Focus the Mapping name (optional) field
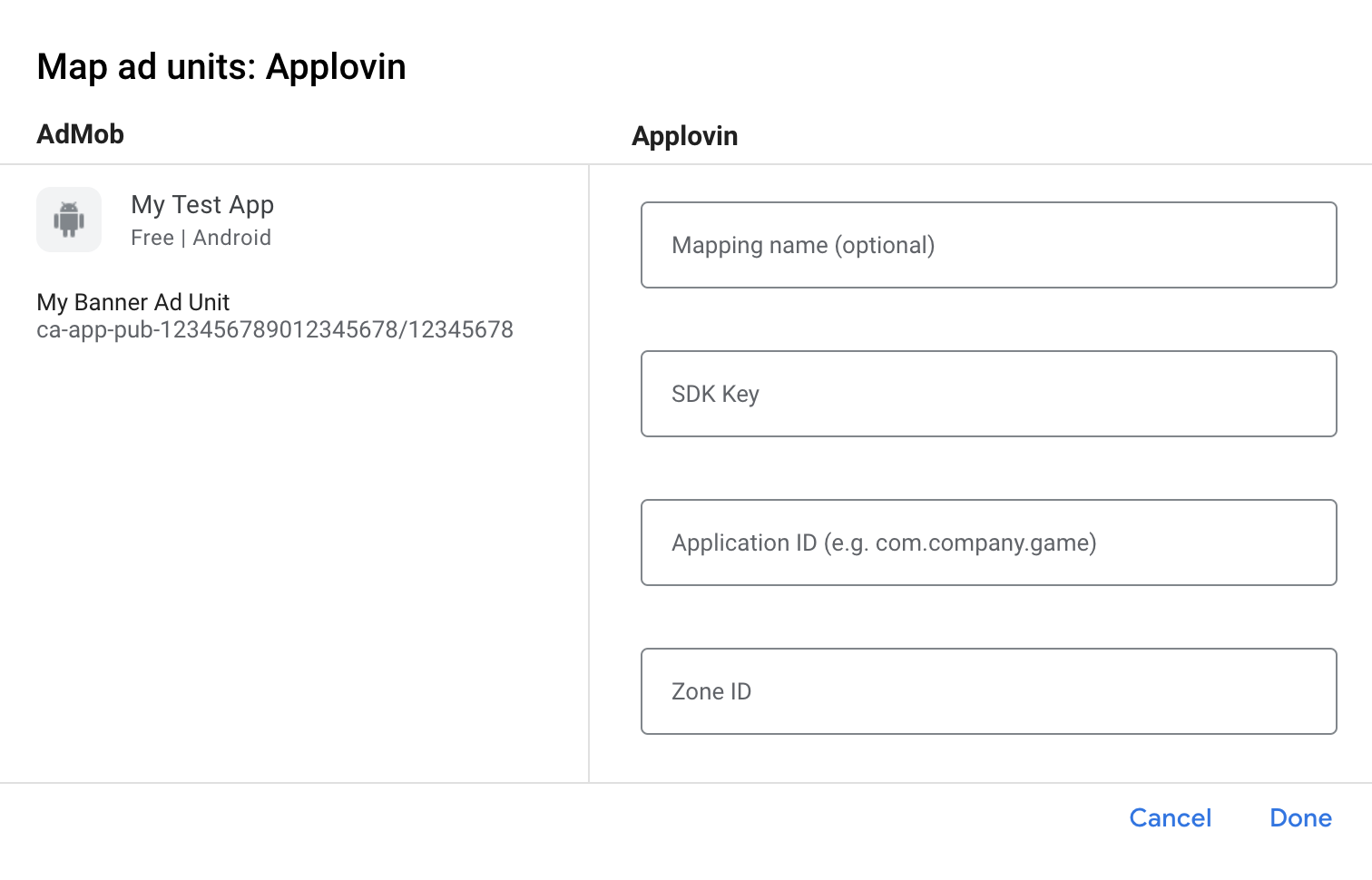The width and height of the screenshot is (1372, 880). click(x=988, y=245)
